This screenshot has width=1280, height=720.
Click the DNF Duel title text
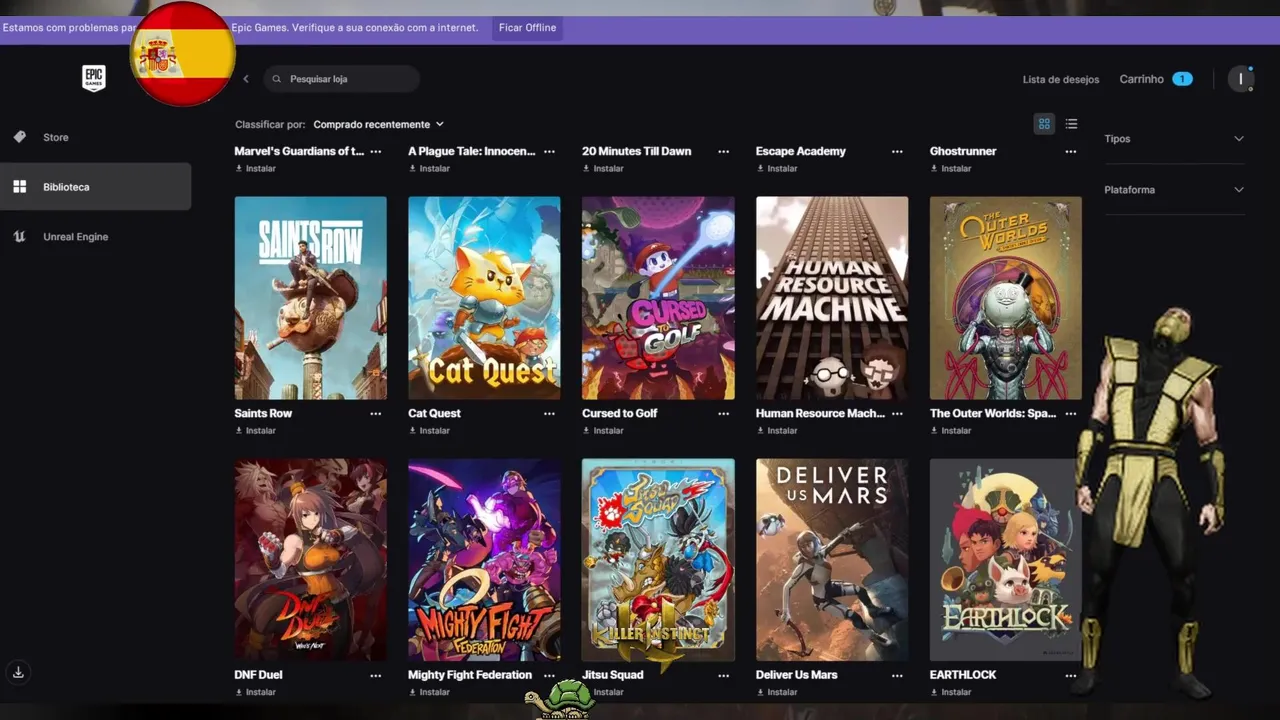258,675
